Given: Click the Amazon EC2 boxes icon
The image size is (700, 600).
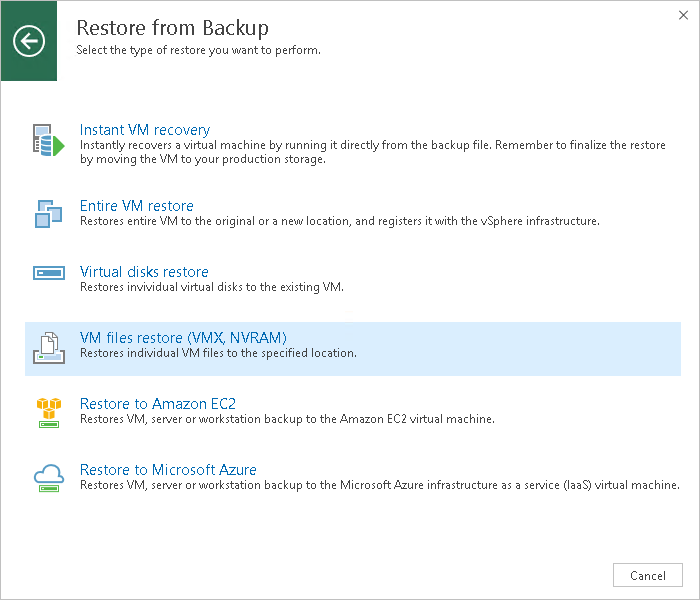Looking at the screenshot, I should click(x=48, y=410).
